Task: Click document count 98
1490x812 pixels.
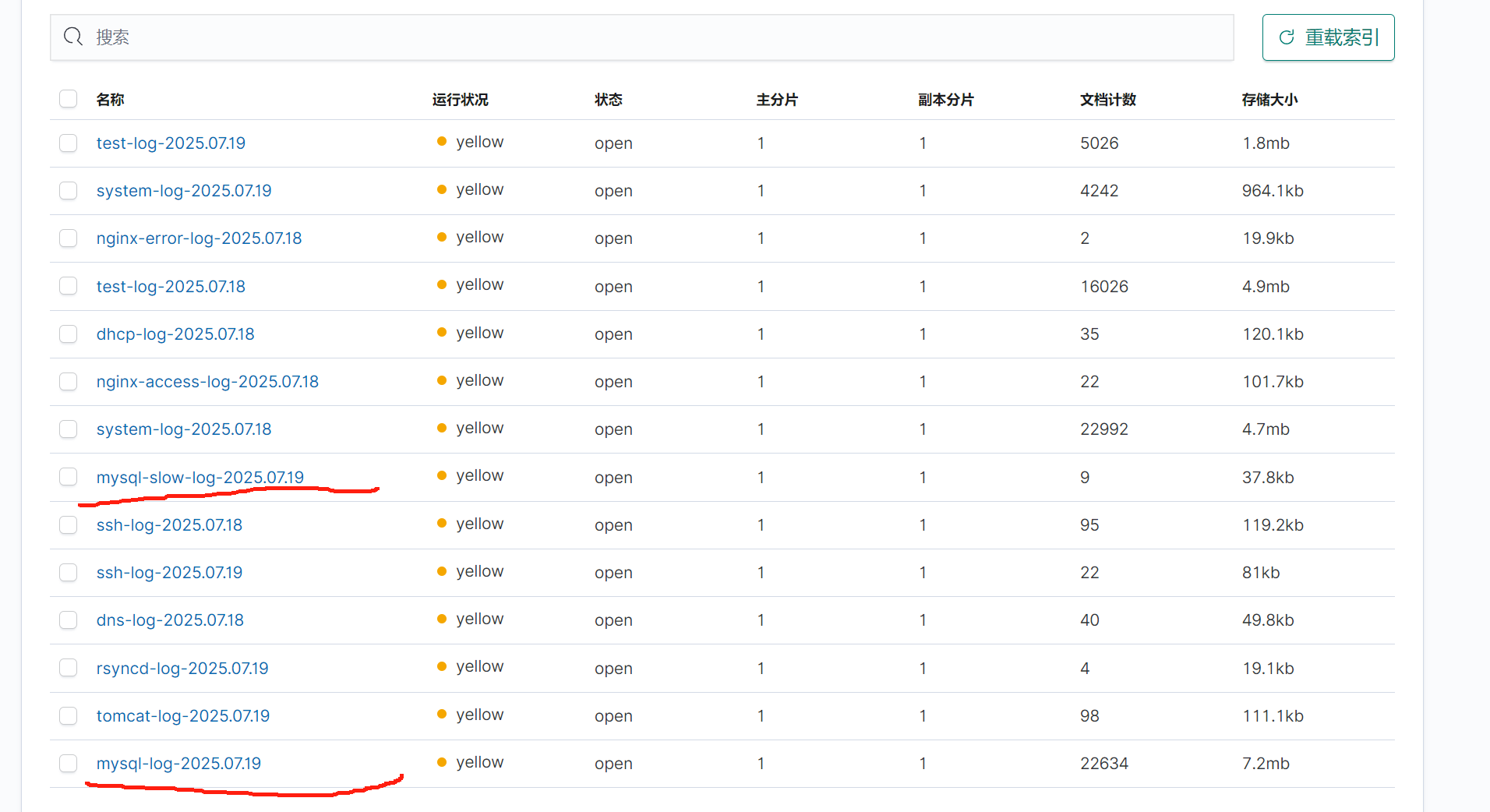Action: (1089, 716)
